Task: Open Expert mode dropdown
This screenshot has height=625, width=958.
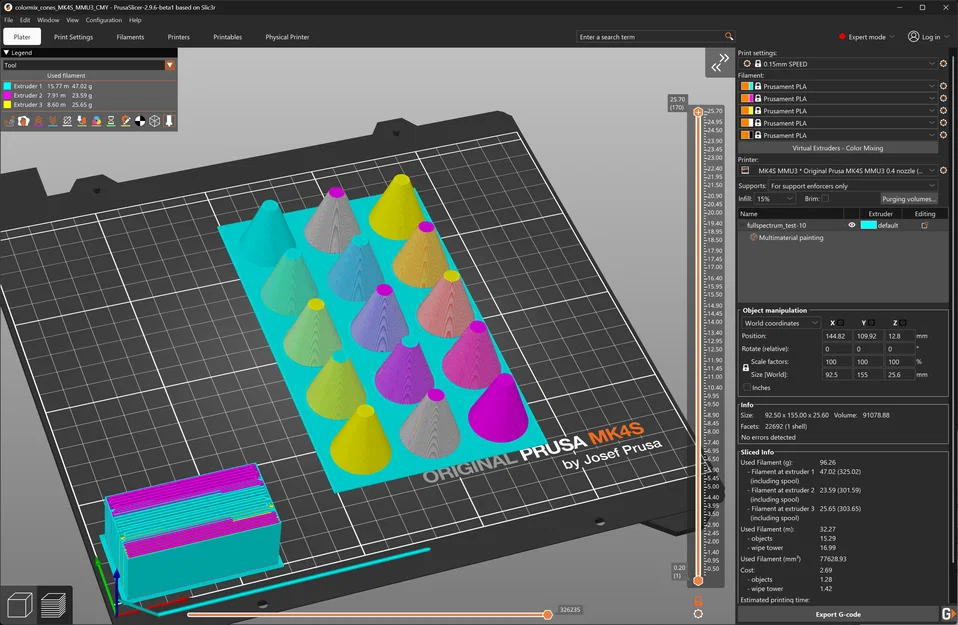Action: point(867,37)
